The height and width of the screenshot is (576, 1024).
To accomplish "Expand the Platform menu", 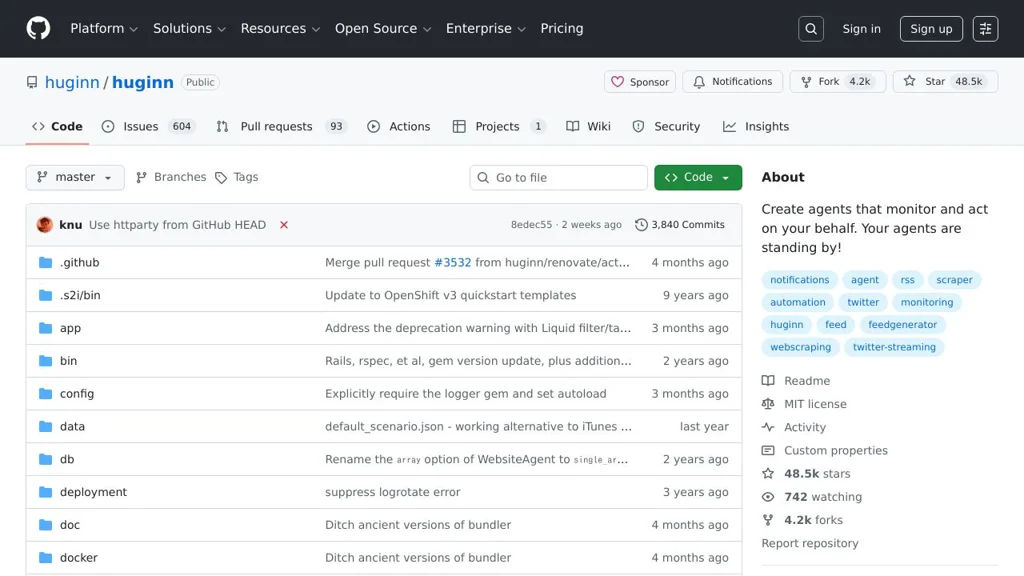I will tap(104, 29).
